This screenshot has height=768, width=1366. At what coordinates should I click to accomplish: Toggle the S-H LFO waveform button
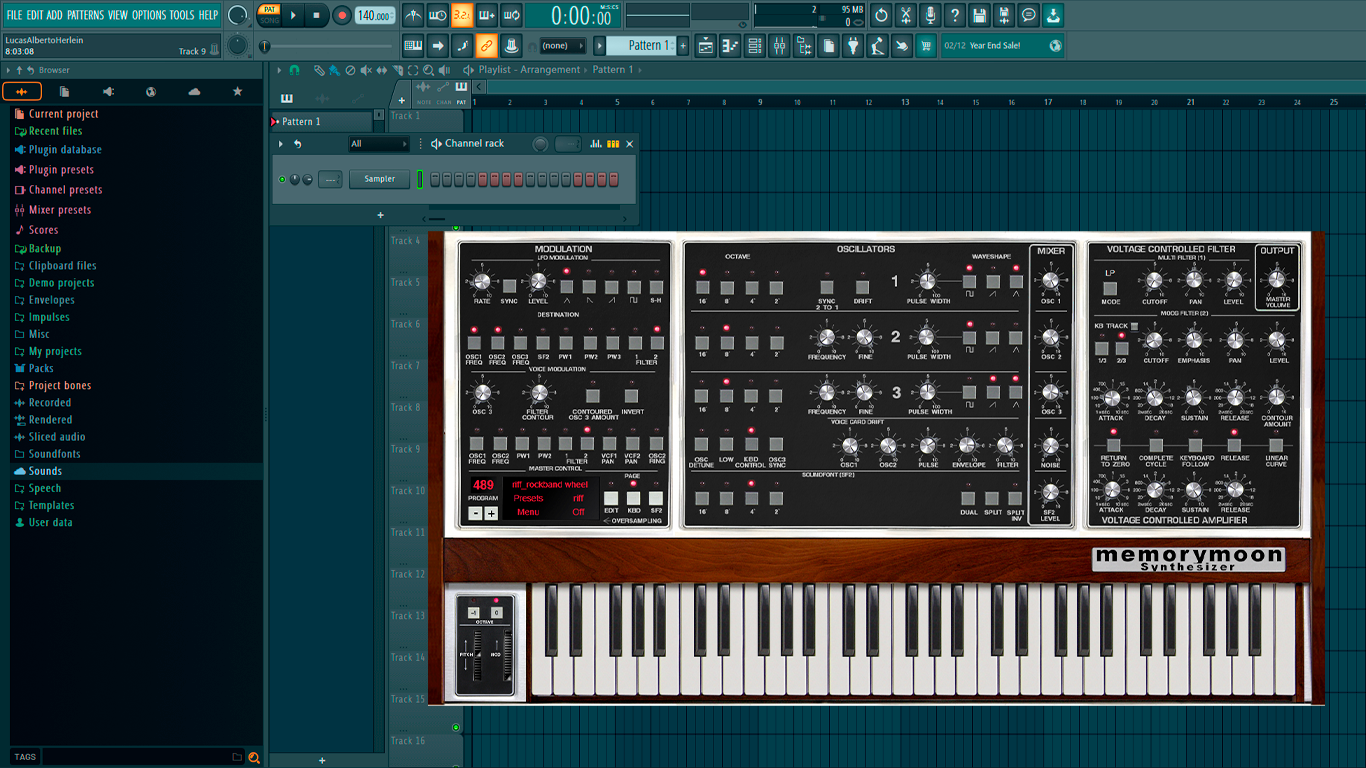tap(656, 287)
